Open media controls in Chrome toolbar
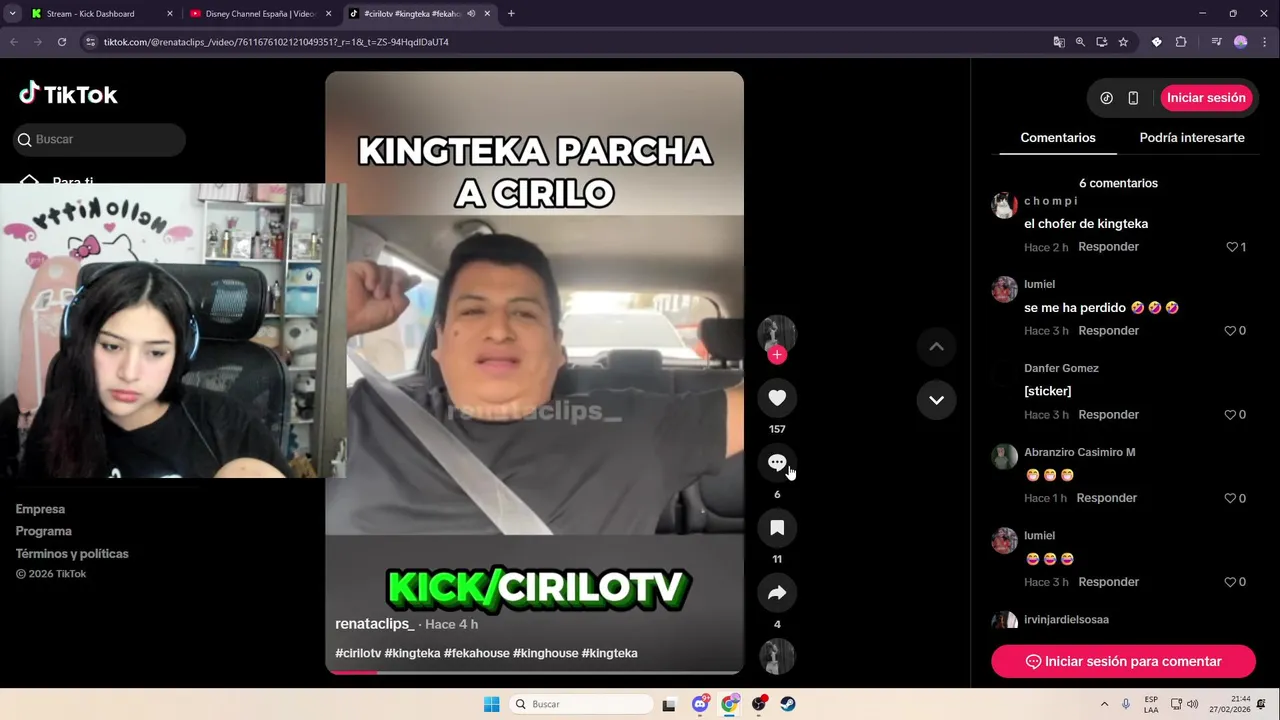Viewport: 1280px width, 720px height. [x=1216, y=42]
